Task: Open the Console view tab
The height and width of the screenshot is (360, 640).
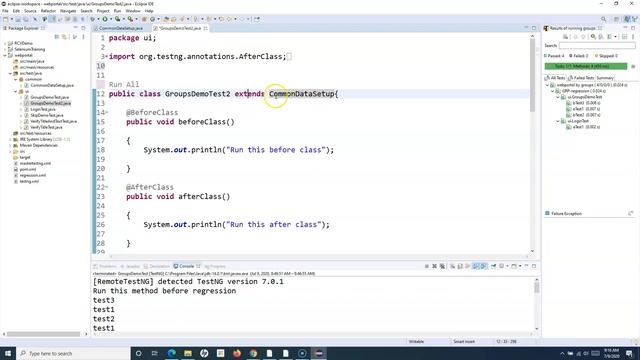Action: coord(186,266)
